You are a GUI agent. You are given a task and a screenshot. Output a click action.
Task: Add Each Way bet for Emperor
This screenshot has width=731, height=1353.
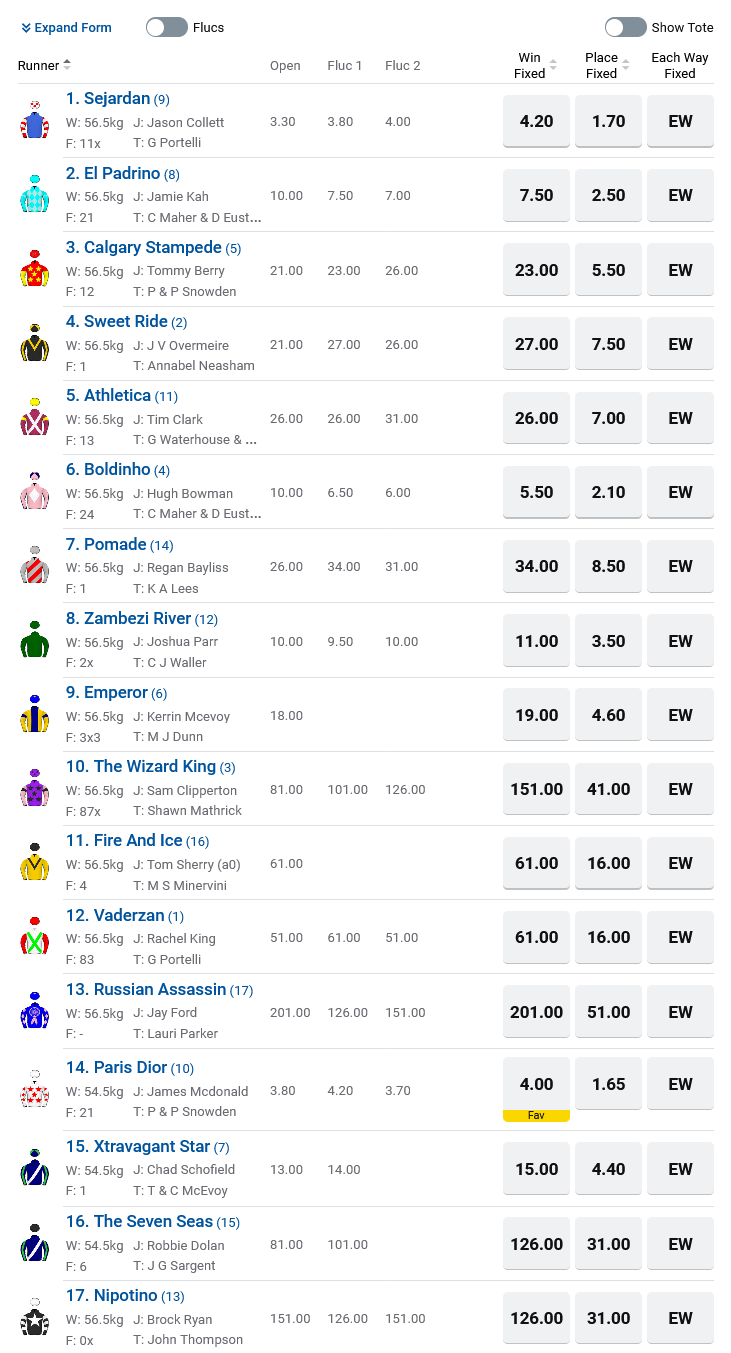tap(680, 715)
